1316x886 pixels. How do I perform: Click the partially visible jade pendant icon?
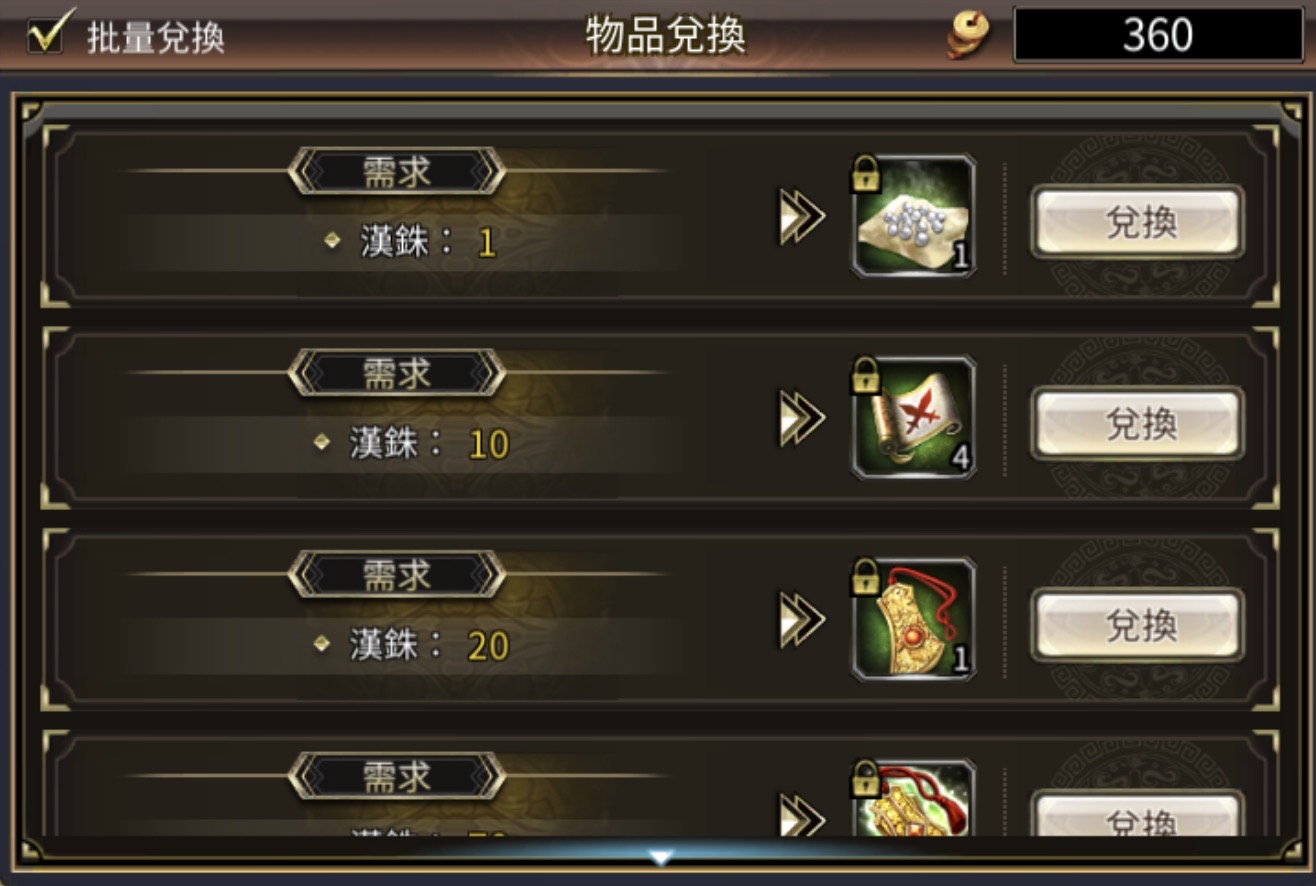tap(913, 797)
